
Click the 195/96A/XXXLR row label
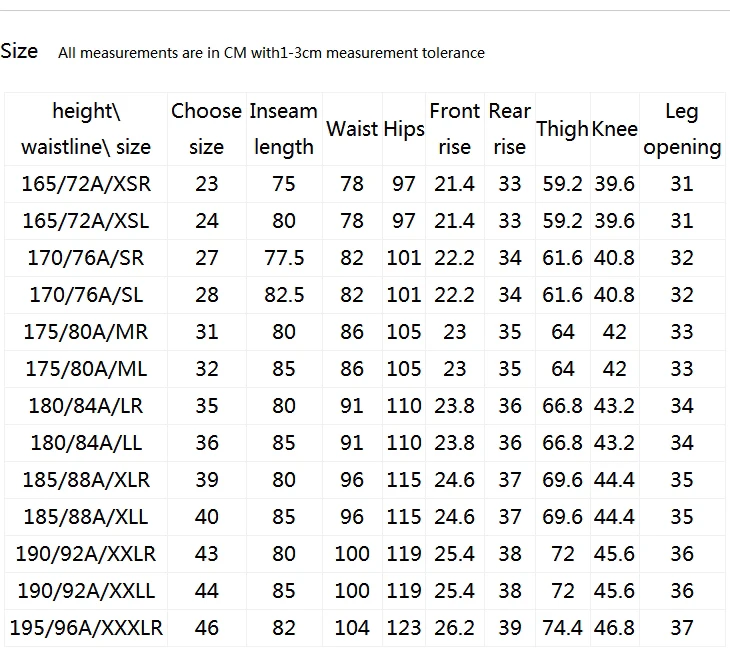(86, 628)
